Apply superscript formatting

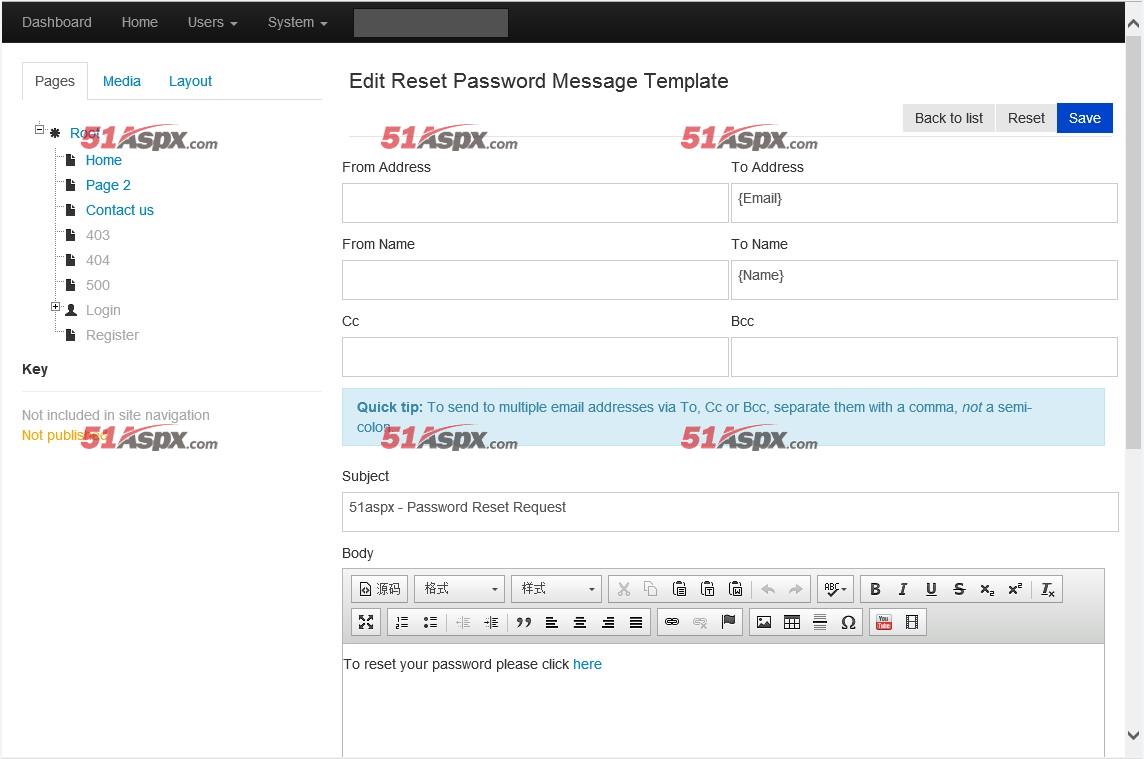click(1015, 589)
